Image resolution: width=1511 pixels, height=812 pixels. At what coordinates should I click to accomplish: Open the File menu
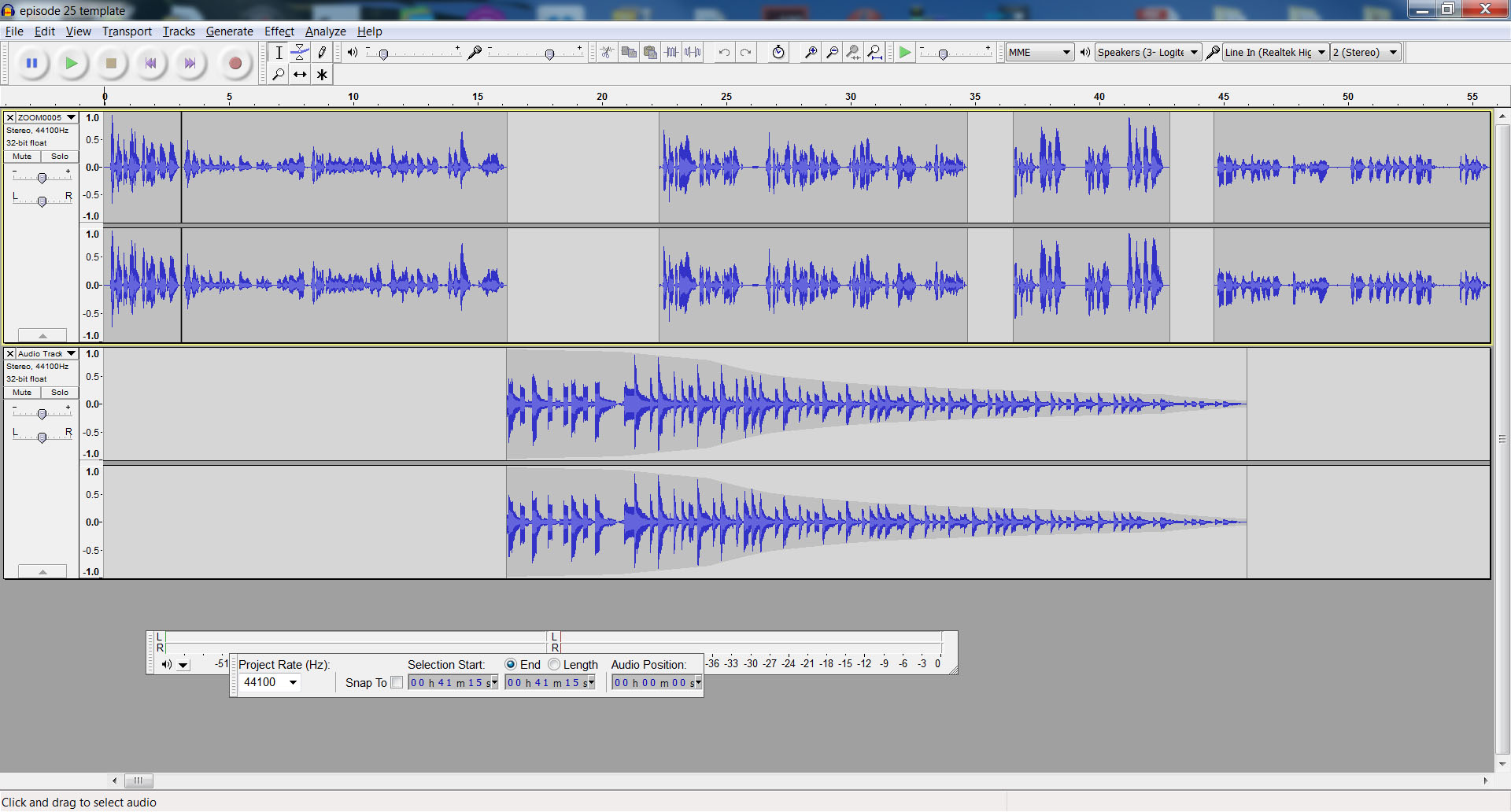(14, 31)
